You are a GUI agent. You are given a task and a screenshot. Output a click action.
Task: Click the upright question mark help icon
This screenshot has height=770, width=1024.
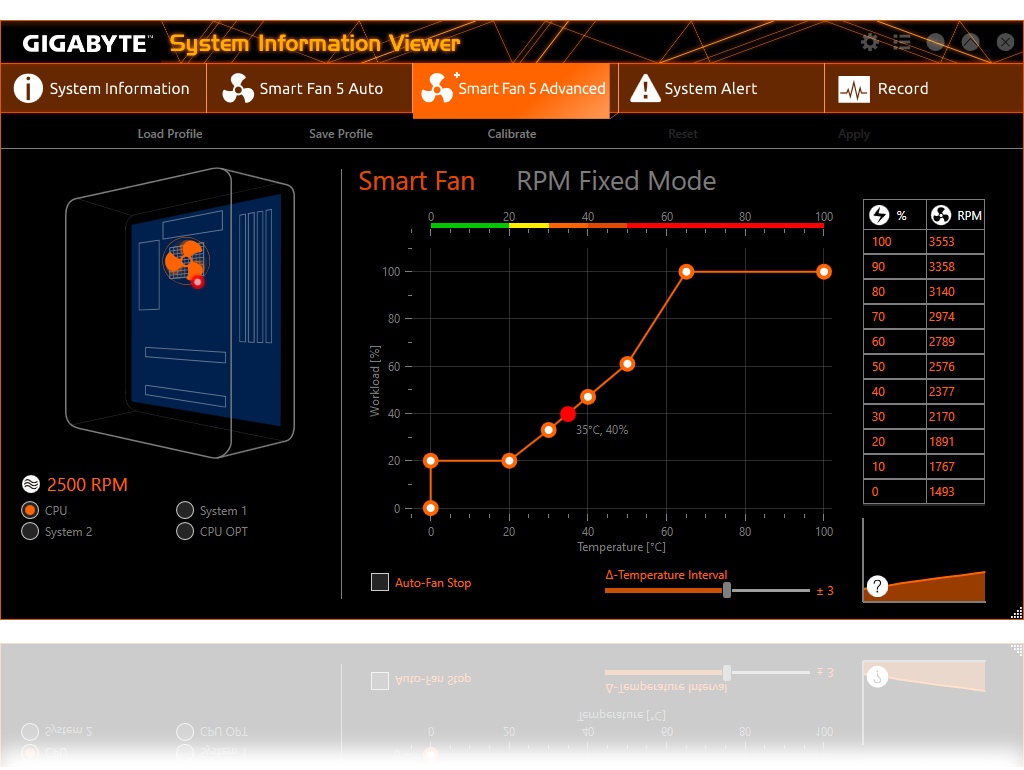tap(877, 587)
